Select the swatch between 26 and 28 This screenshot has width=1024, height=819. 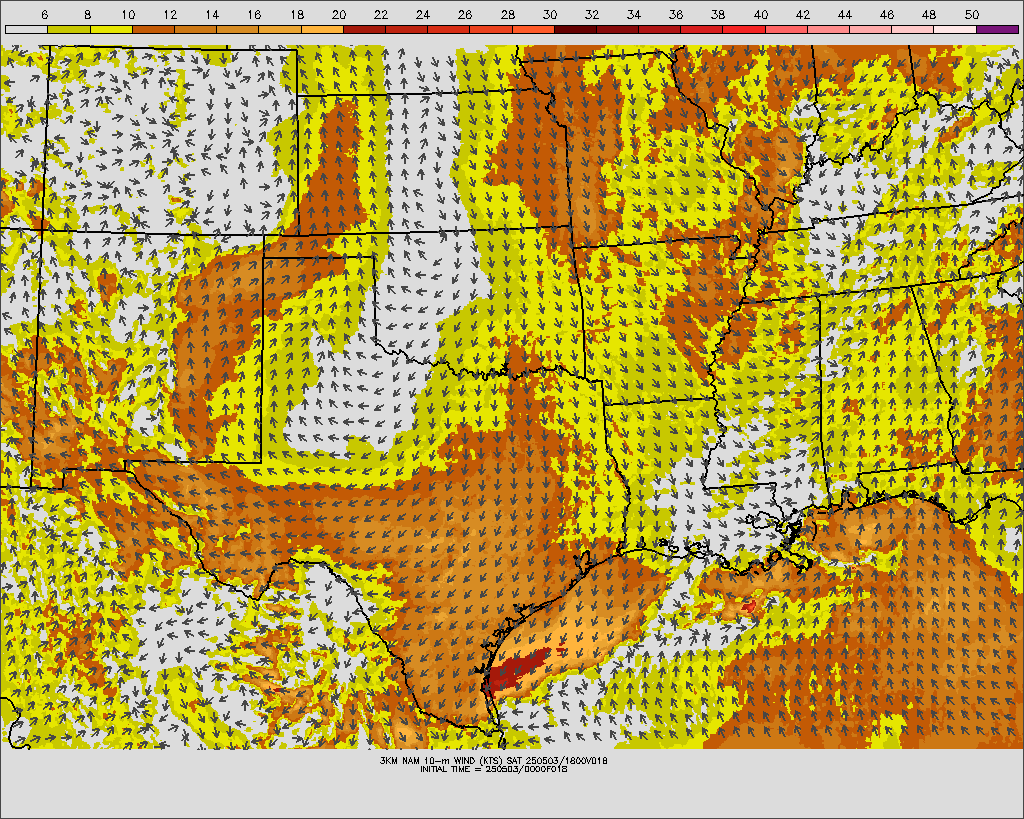(x=491, y=29)
